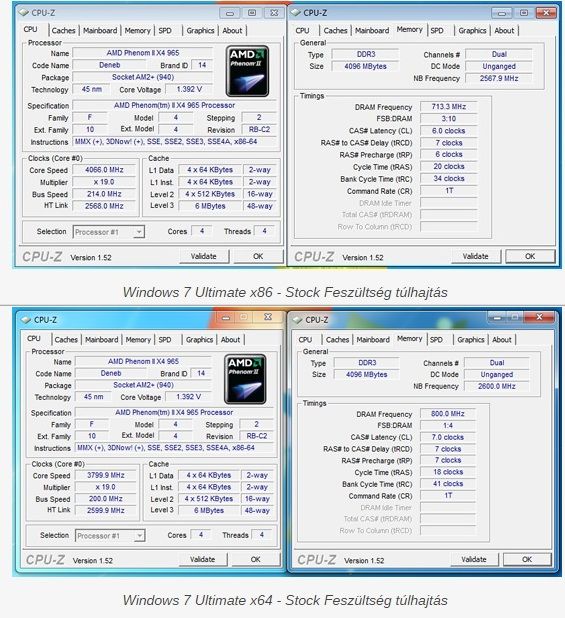565x618 pixels.
Task: Click the AMD Phenom II logo in x64 window
Action: tap(245, 379)
